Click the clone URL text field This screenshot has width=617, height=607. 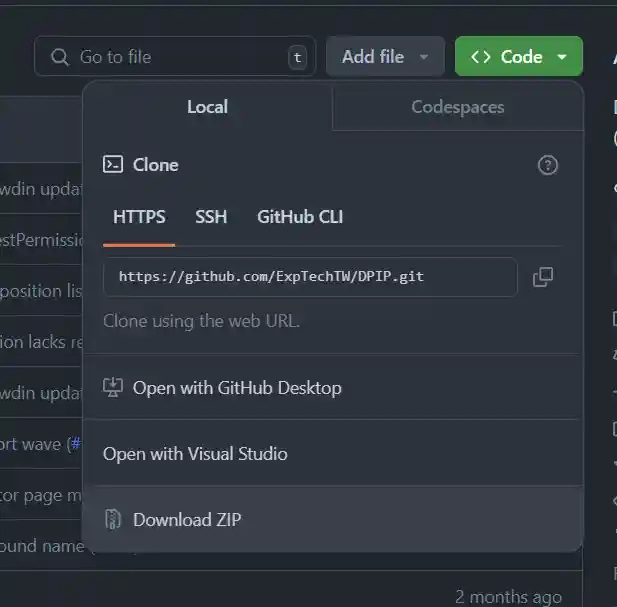coord(310,277)
